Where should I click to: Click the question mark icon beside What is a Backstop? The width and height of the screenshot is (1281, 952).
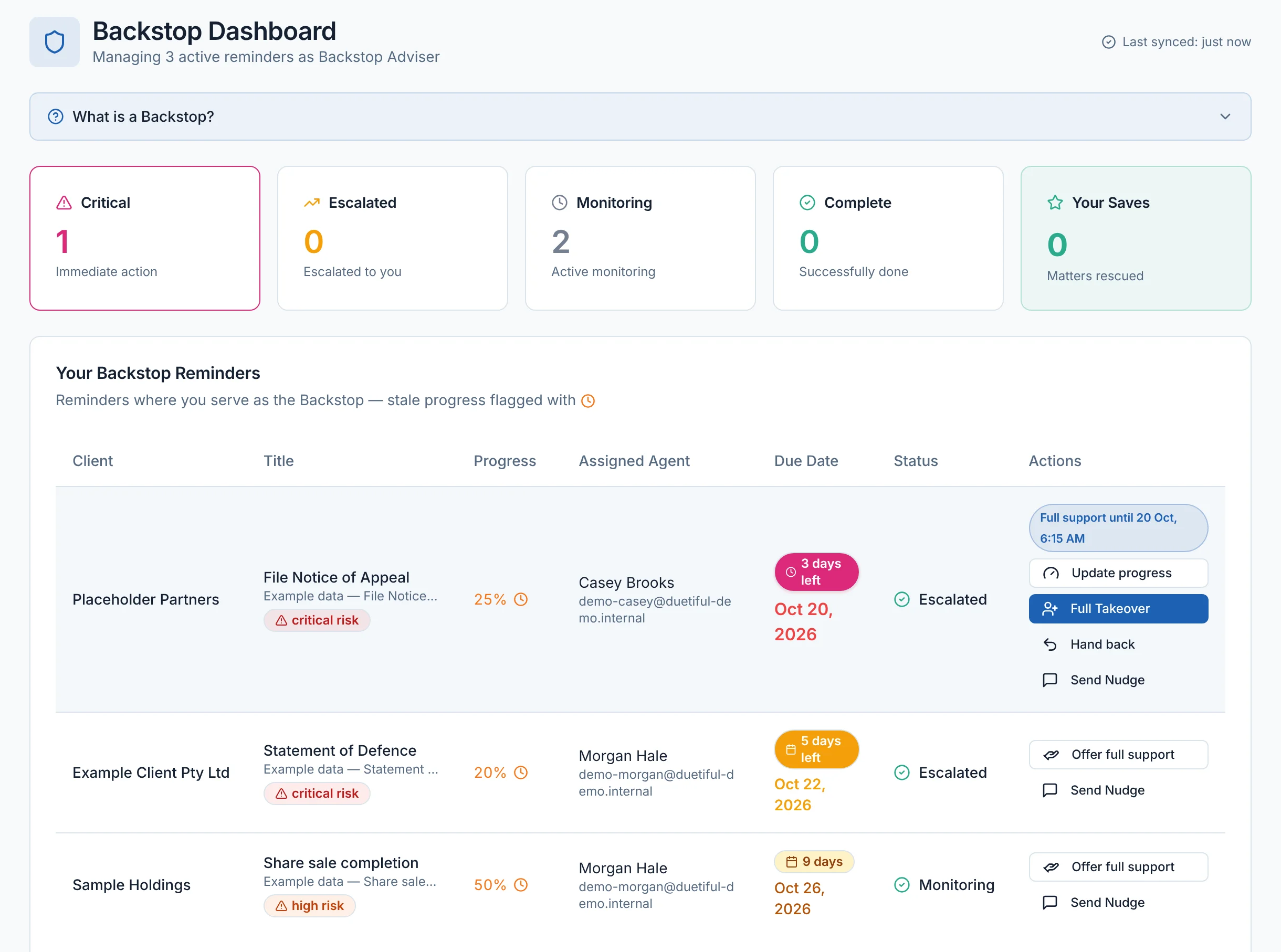(55, 117)
